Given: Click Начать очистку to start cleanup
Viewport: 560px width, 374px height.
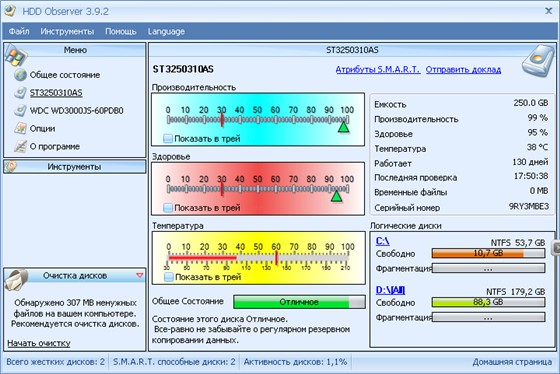Looking at the screenshot, I should pos(39,343).
